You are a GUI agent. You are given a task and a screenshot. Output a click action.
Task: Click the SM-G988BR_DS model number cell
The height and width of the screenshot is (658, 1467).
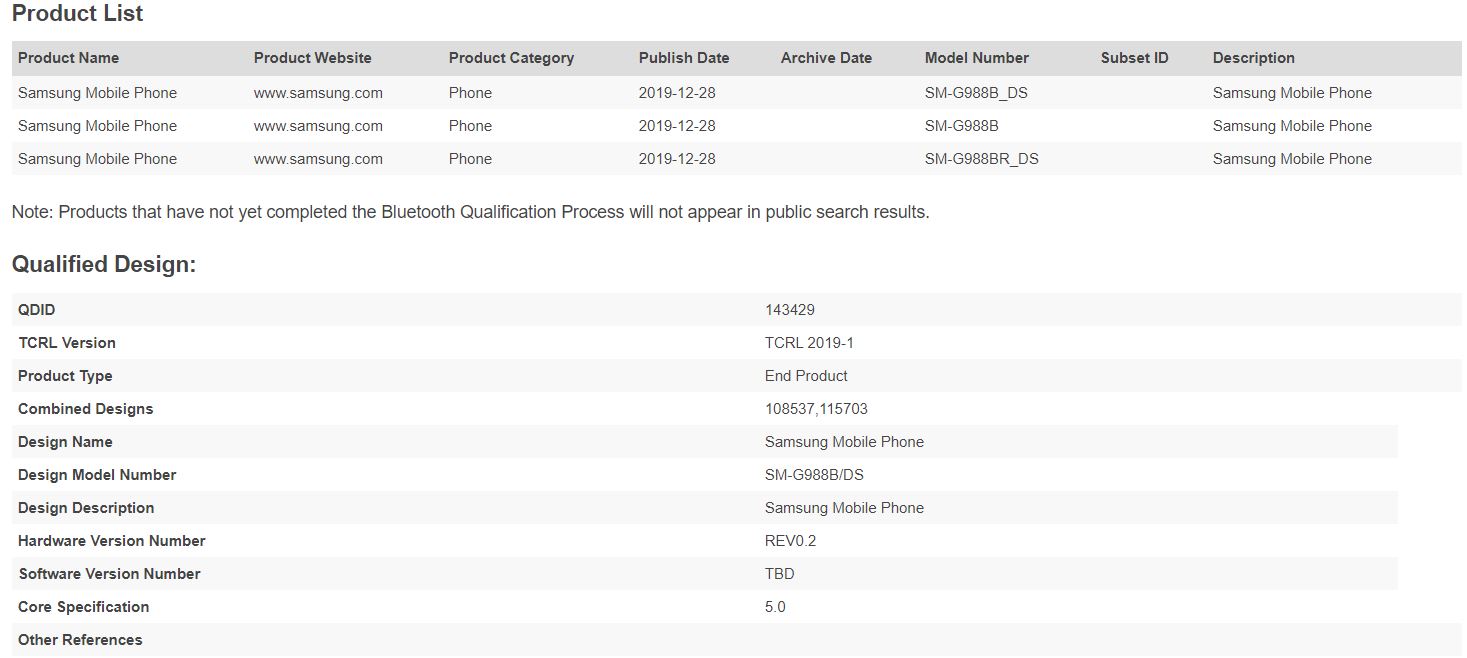tap(981, 159)
